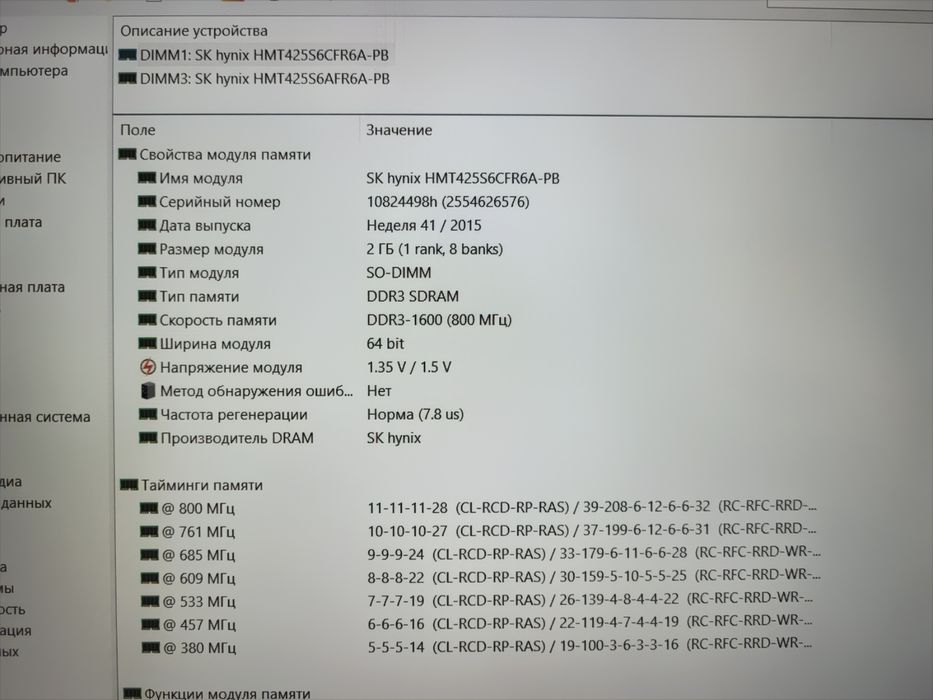Click the SO-DIMM value
Viewport: 933px width, 700px height.
click(399, 273)
